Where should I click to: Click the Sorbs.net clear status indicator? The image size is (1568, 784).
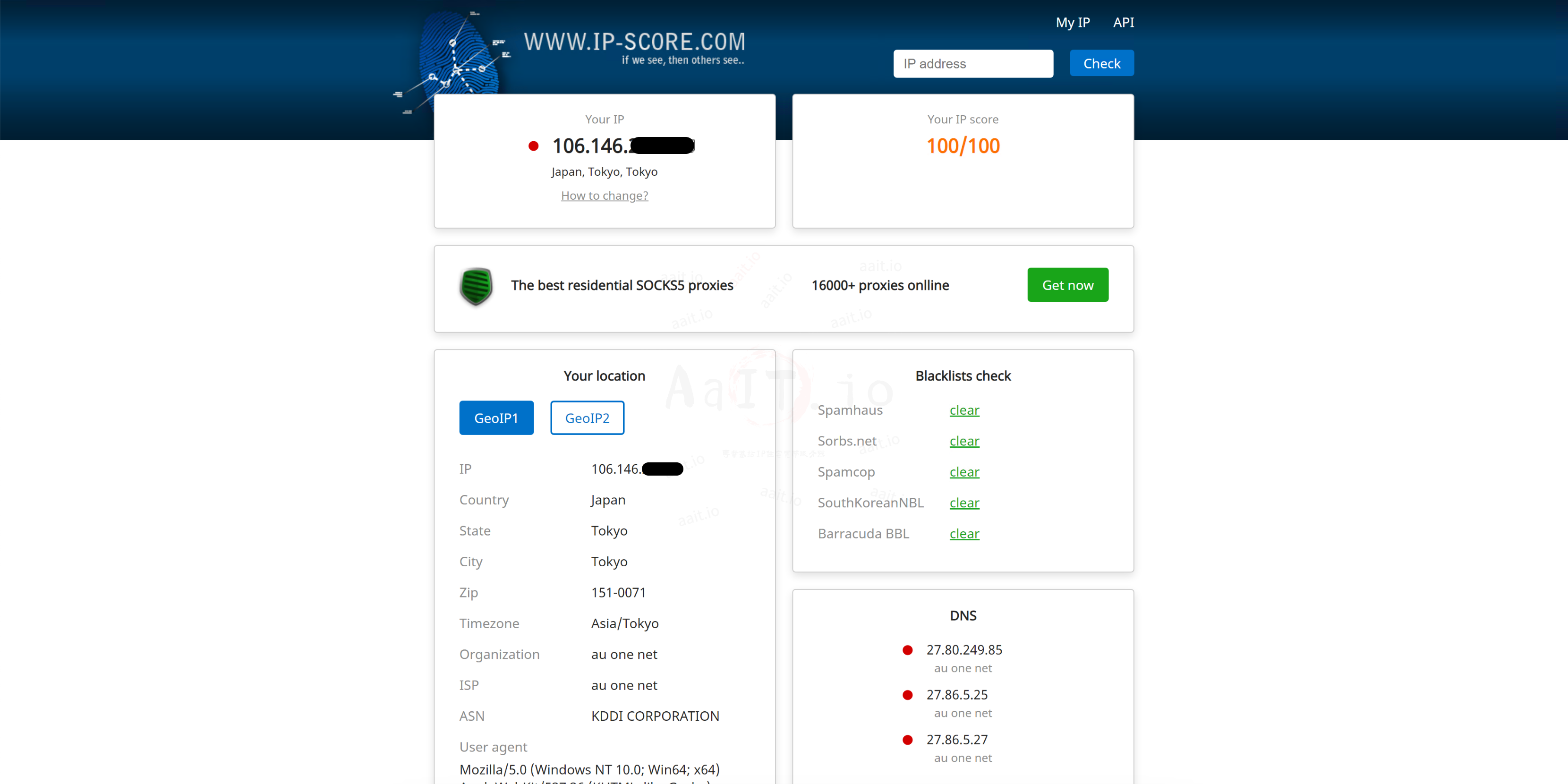963,440
